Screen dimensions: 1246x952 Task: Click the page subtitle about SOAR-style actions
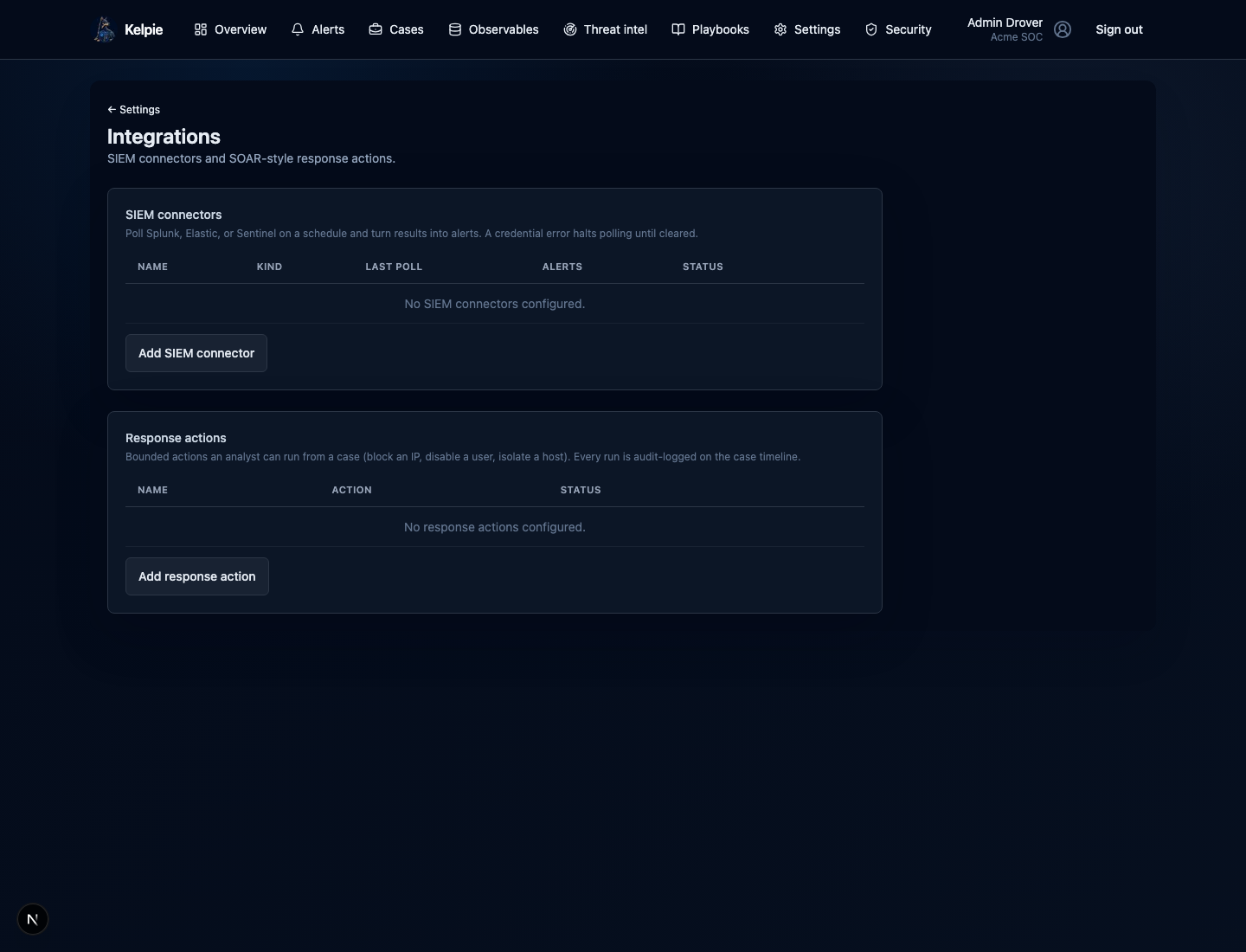click(251, 158)
